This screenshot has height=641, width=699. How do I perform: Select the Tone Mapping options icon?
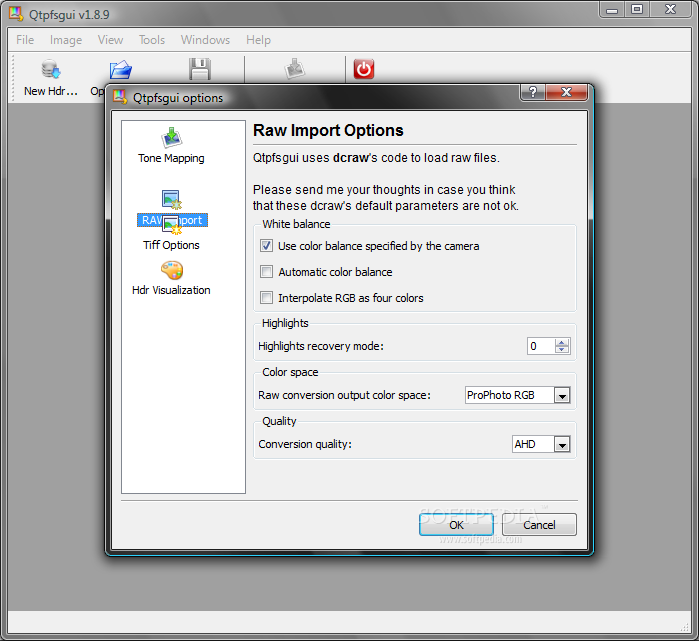tap(172, 138)
